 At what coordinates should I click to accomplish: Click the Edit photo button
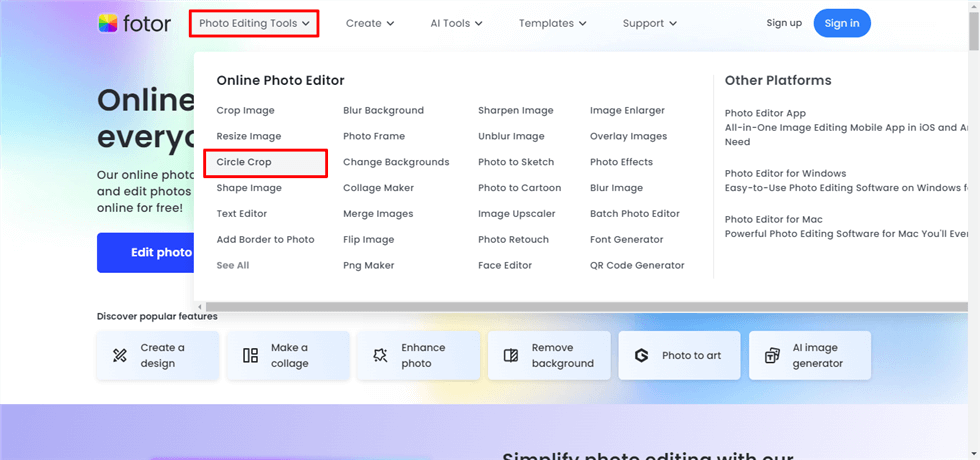146,252
